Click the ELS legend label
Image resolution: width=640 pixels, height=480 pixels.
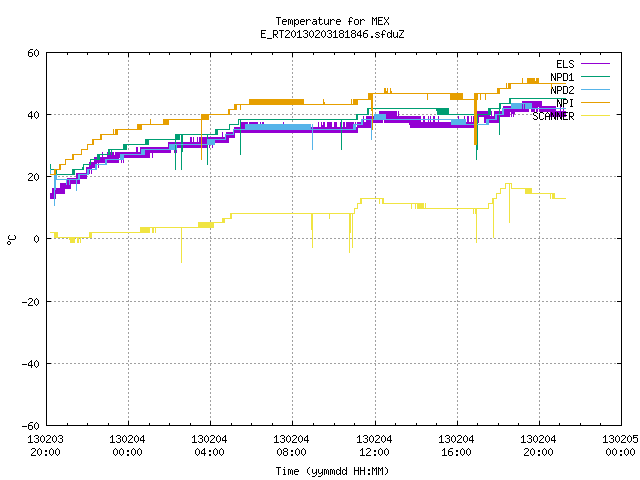coord(565,64)
